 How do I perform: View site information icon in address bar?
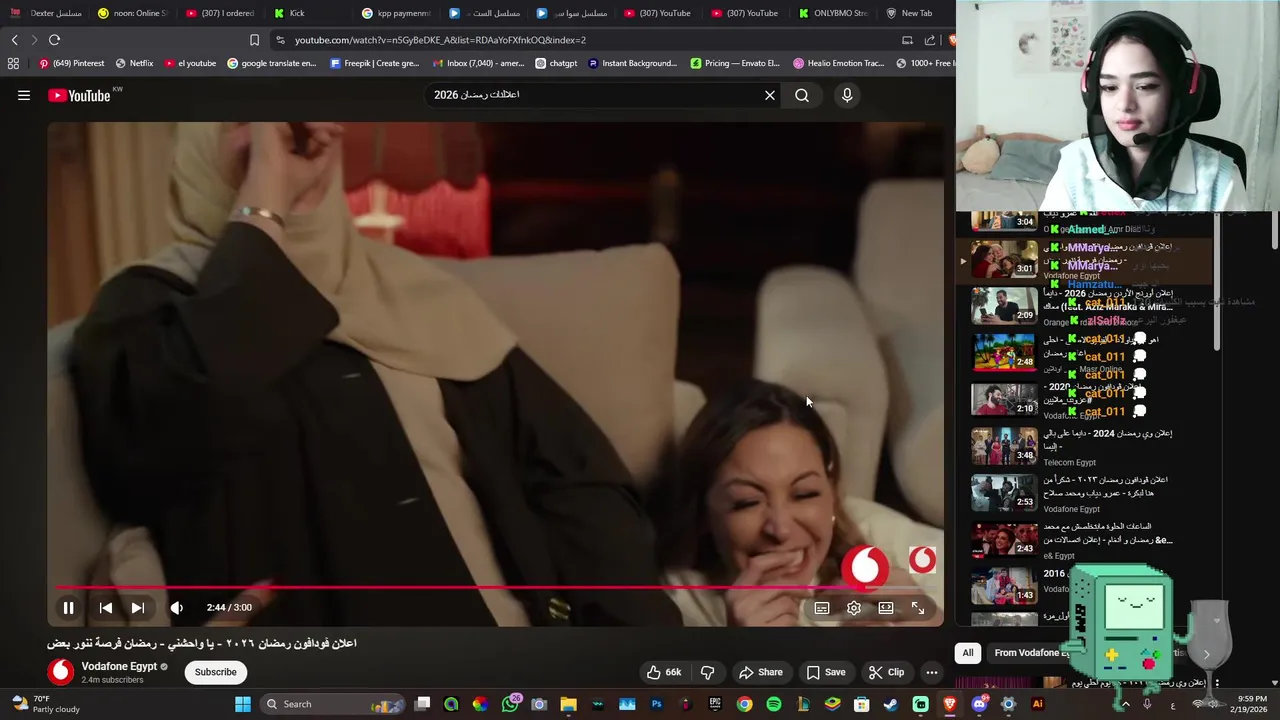point(280,40)
